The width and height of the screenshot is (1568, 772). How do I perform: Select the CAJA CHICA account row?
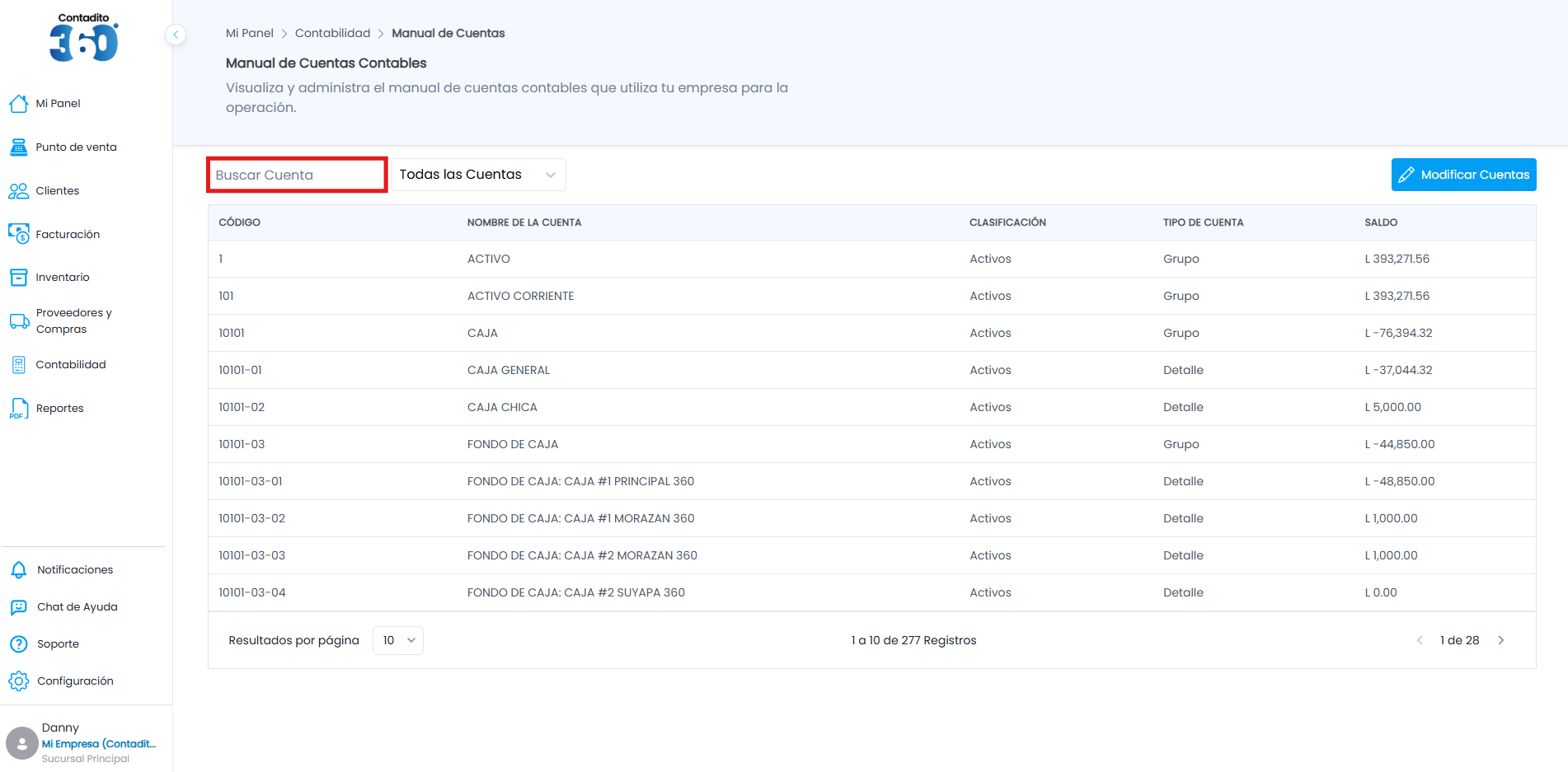[x=872, y=407]
